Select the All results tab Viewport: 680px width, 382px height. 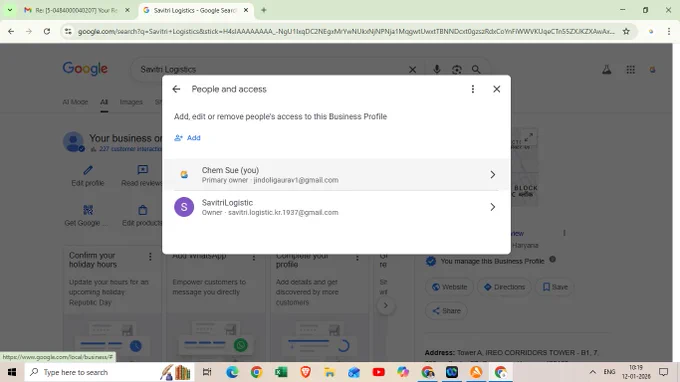tap(104, 102)
